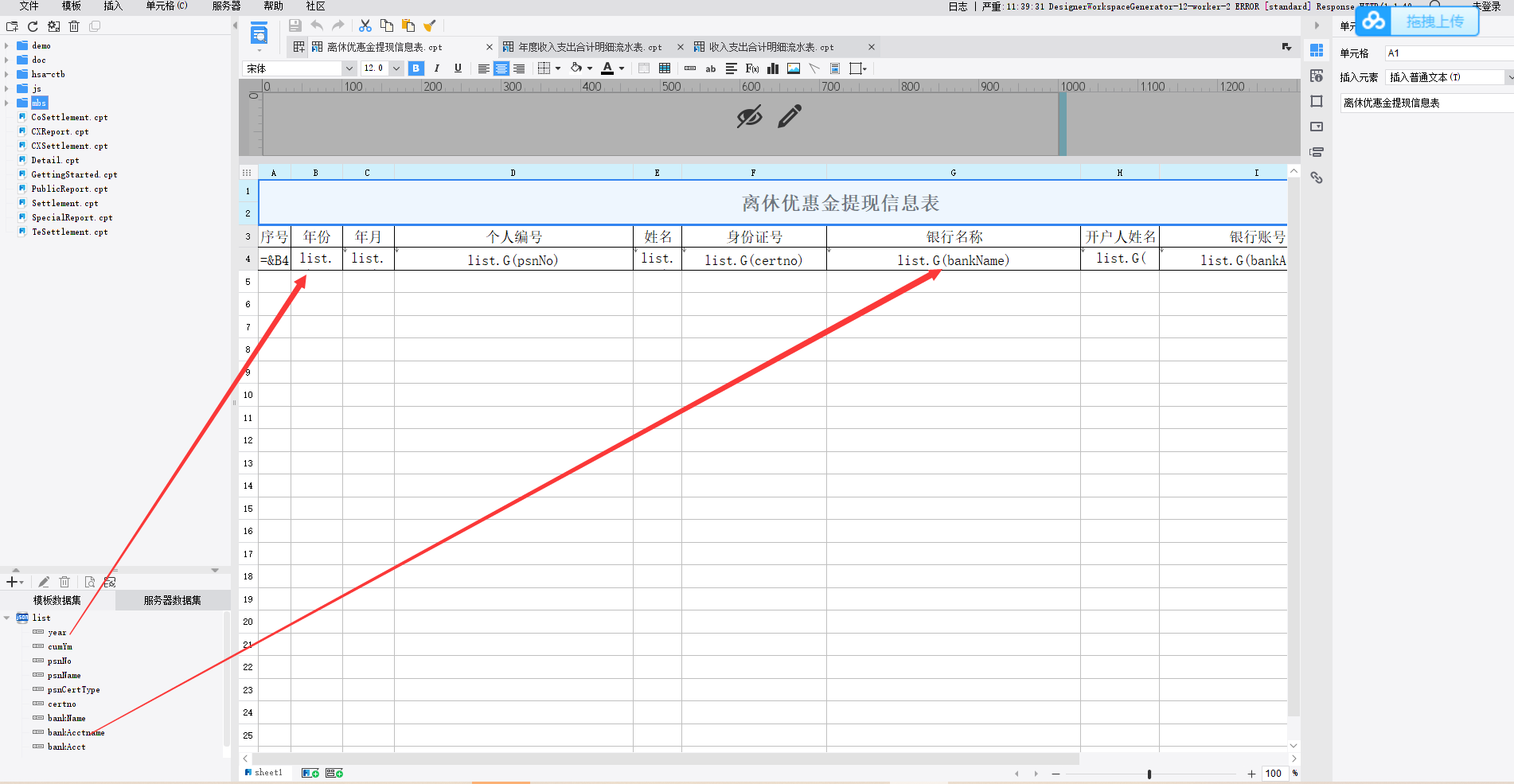Open the font size dropdown
1514x784 pixels.
tap(396, 68)
